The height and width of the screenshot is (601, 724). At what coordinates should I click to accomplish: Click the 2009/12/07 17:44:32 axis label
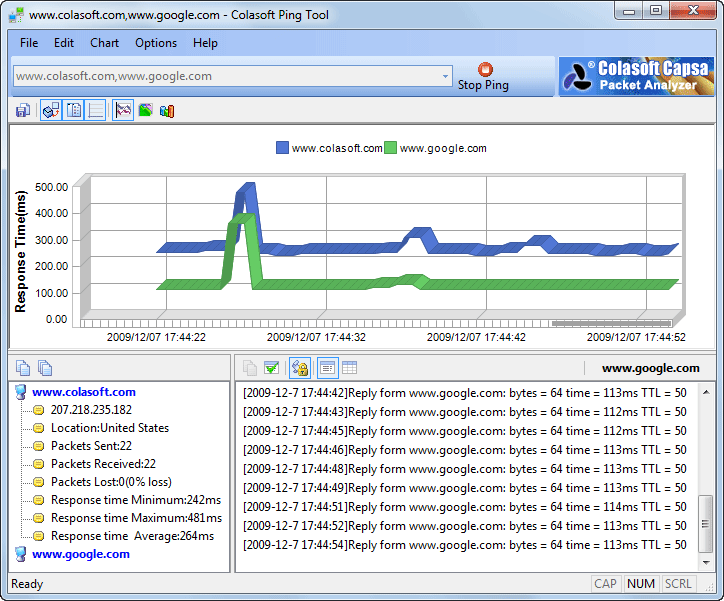point(316,337)
